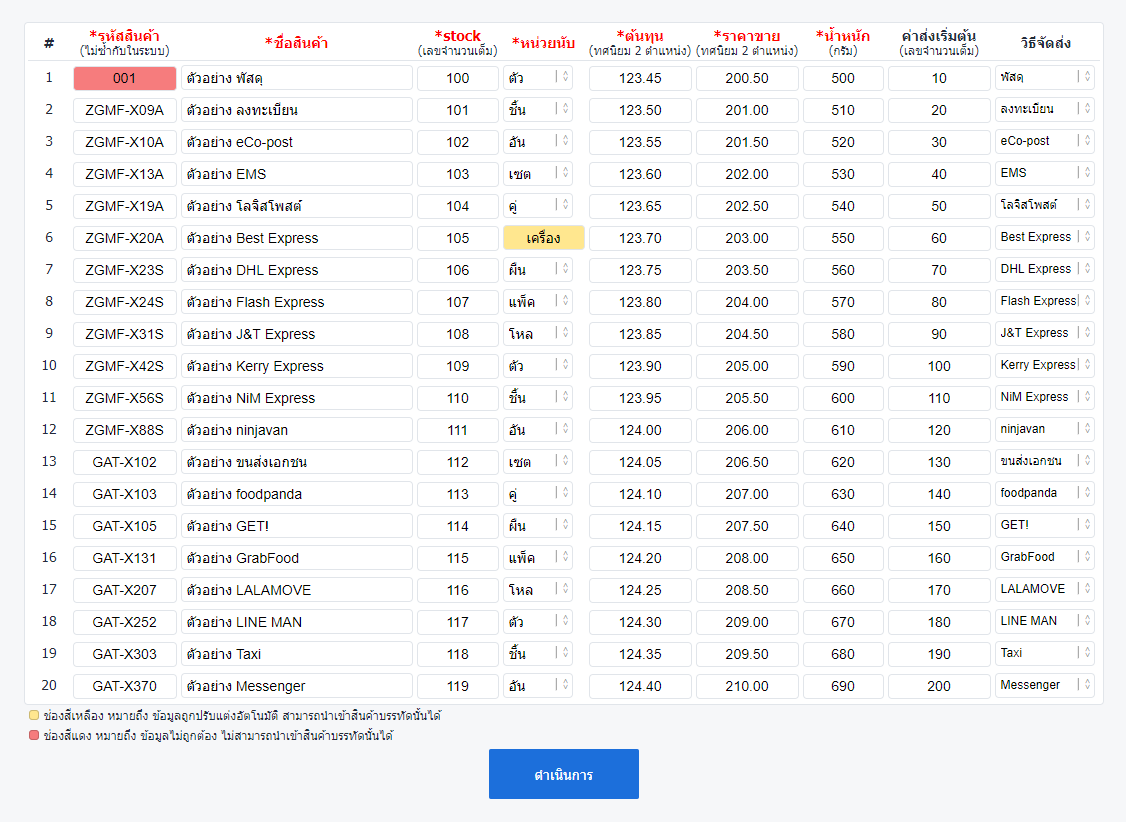Open shipping dropdown showing LINE MAN
The height and width of the screenshot is (822, 1126).
point(1044,622)
